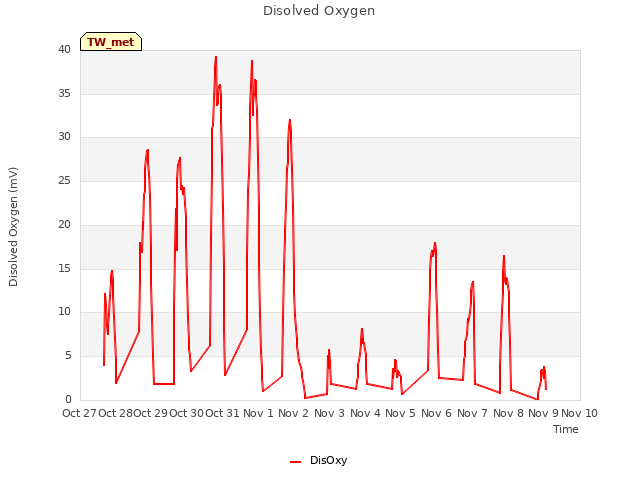The width and height of the screenshot is (640, 480).
Task: Click the 'Oct 29' x-axis date label
Action: 151,413
